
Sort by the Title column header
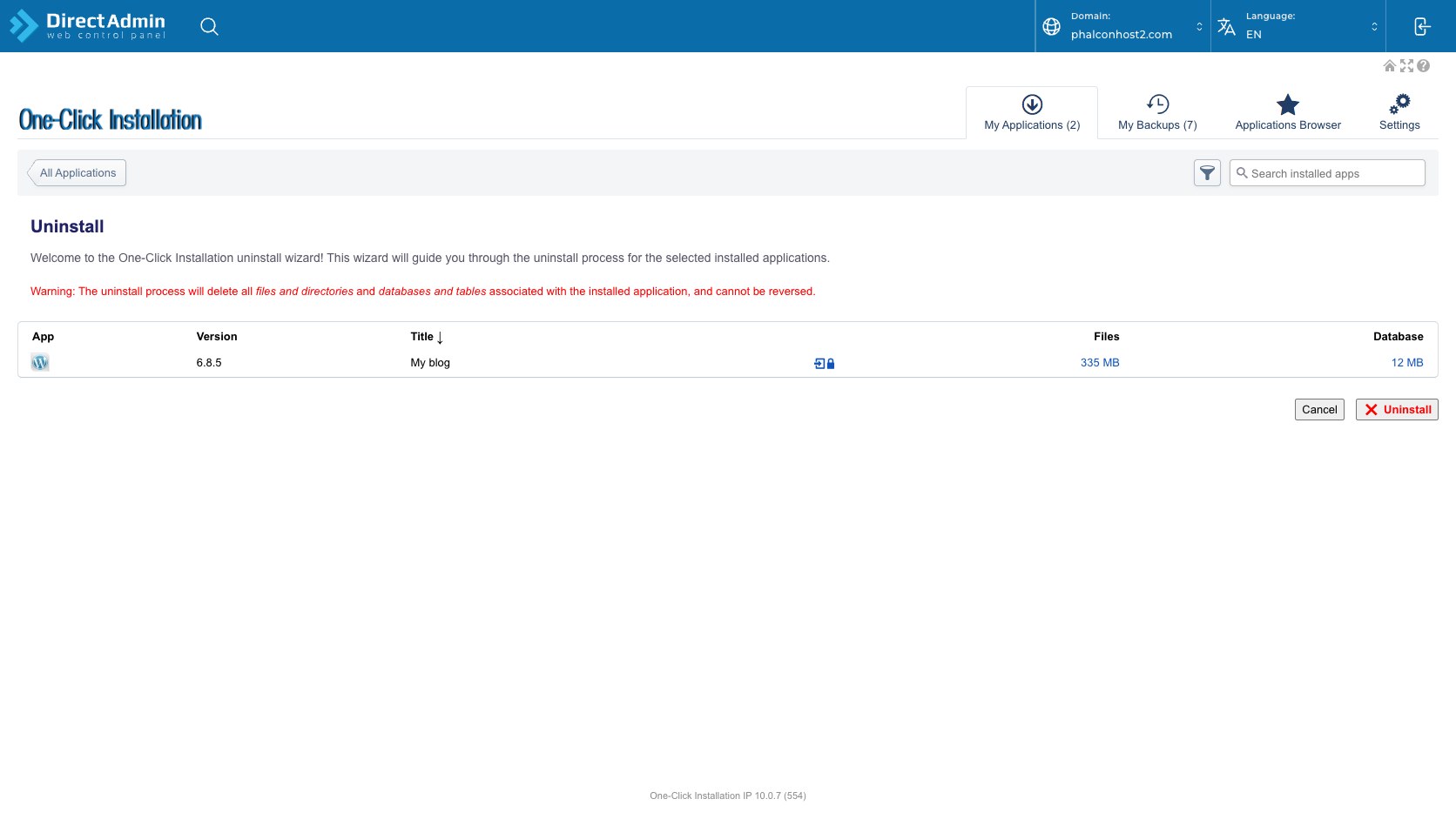point(427,337)
